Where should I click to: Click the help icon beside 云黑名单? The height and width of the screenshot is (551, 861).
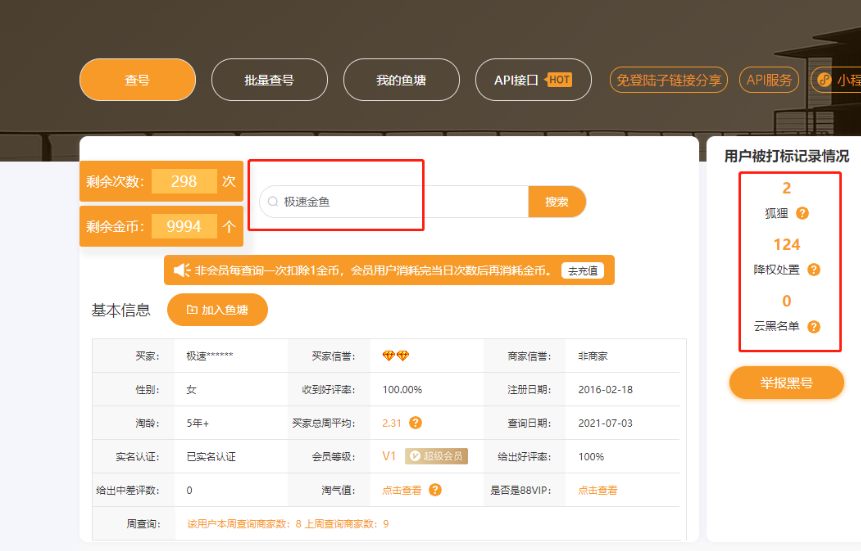coord(813,327)
